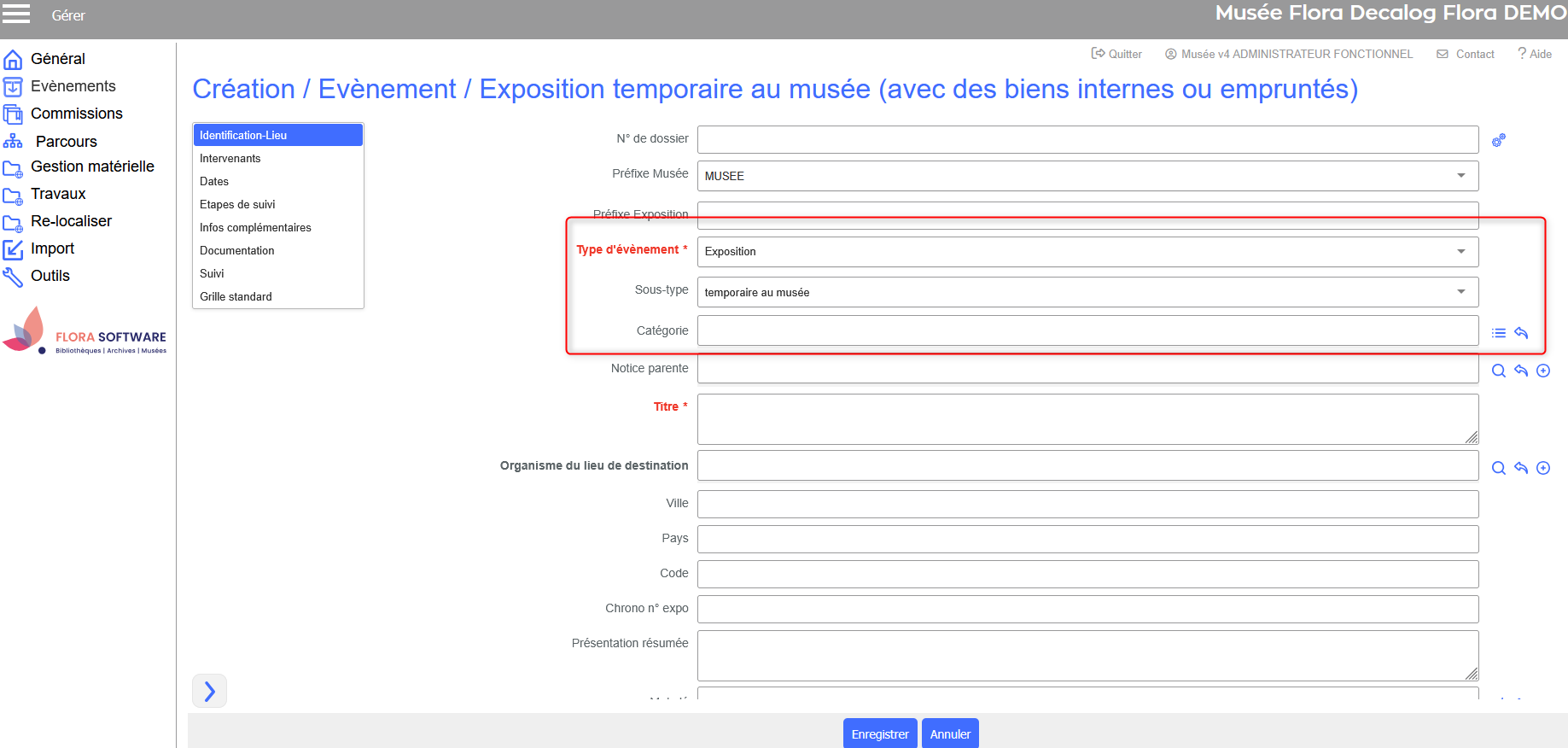Search Notice parente with magnifier icon
This screenshot has width=1568, height=748.
[1498, 371]
